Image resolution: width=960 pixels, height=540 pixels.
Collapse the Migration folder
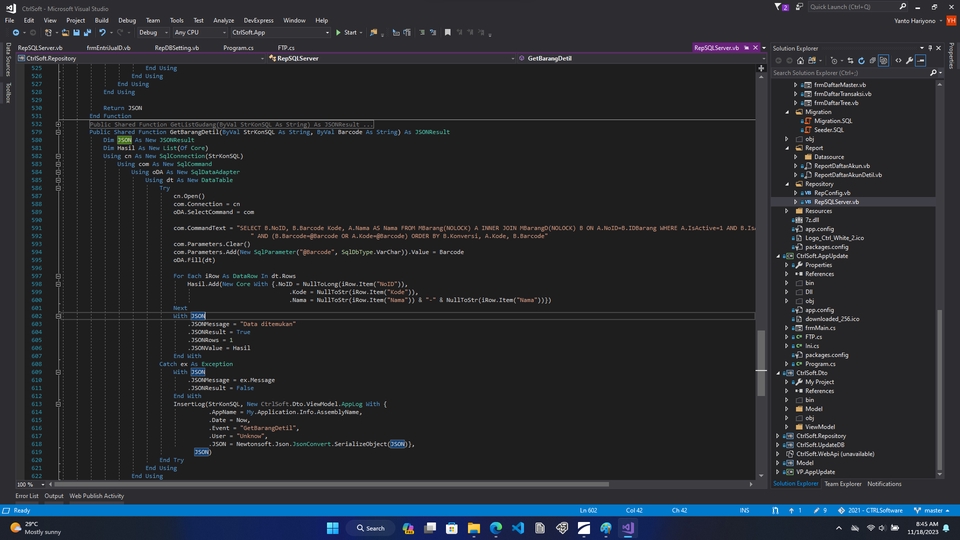(x=787, y=112)
